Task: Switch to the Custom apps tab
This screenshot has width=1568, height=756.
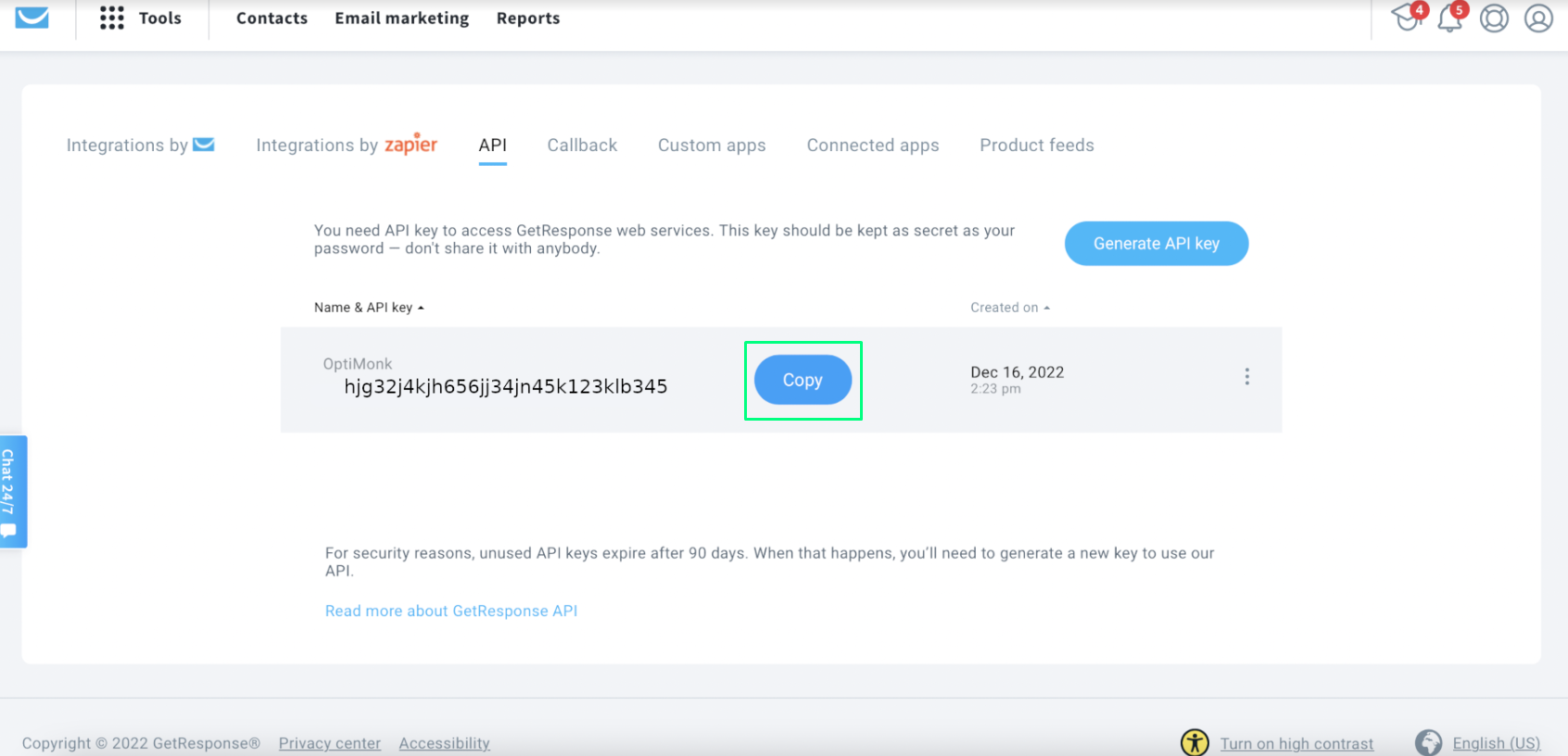Action: click(x=712, y=145)
